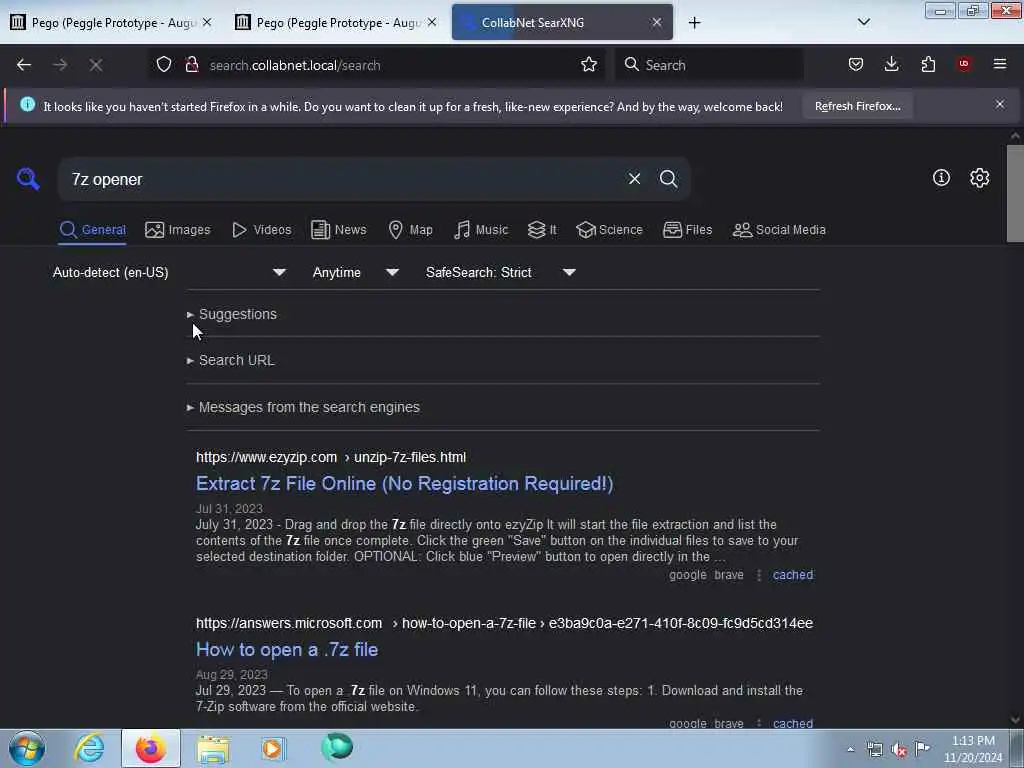
Task: Open tracking protection shield icon
Action: point(164,65)
